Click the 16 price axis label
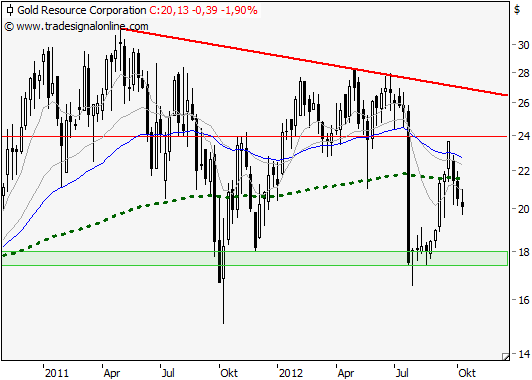This screenshot has height=380, width=532. pos(523,300)
